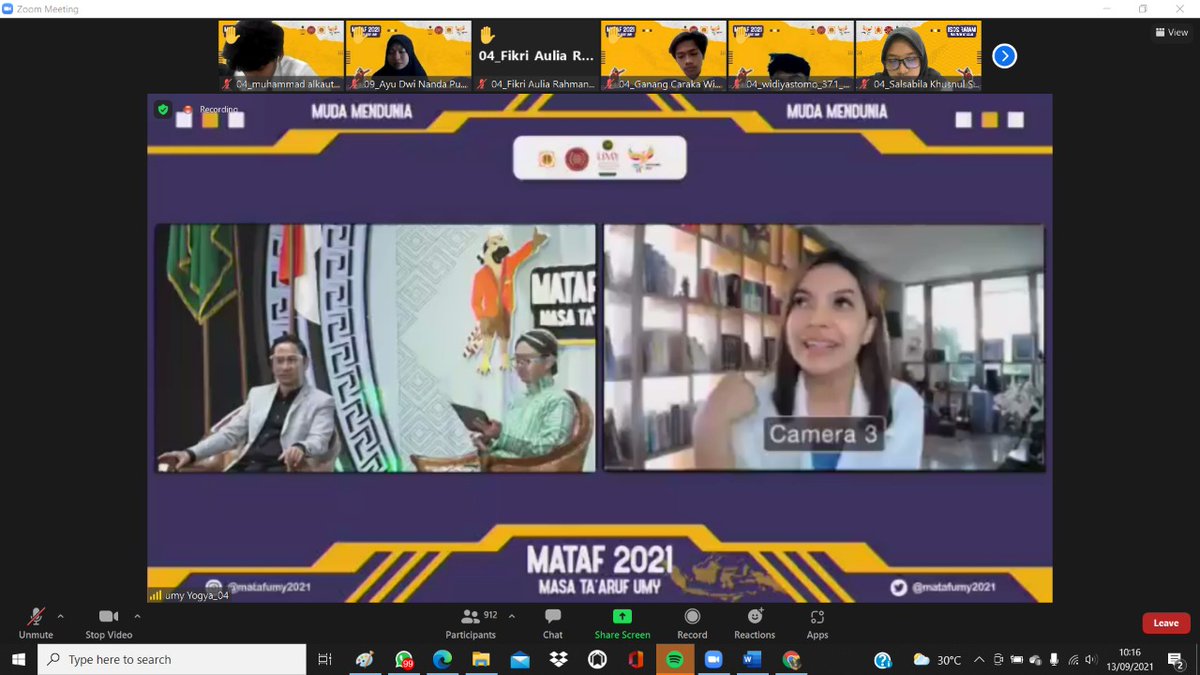This screenshot has width=1200, height=675.
Task: Switch to Spotify on the taskbar
Action: [x=675, y=660]
